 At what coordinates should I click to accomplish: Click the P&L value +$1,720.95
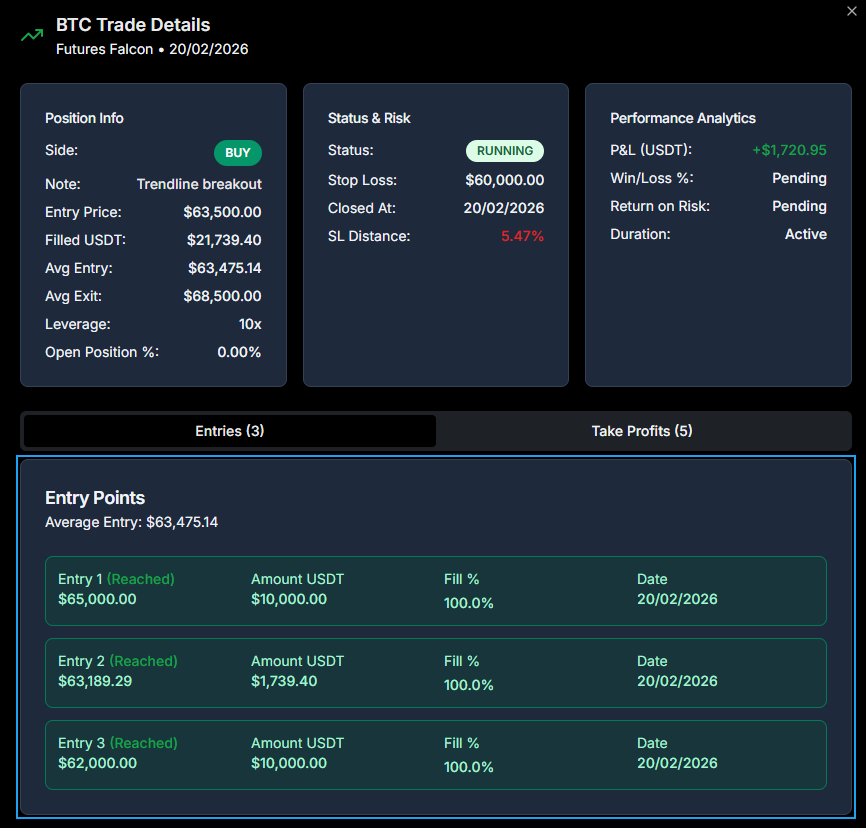[789, 150]
